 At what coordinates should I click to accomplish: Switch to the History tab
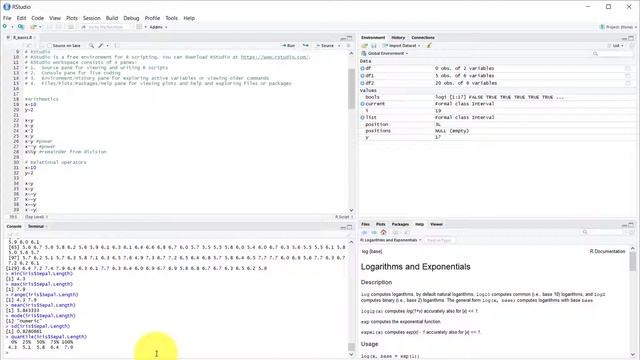click(398, 38)
